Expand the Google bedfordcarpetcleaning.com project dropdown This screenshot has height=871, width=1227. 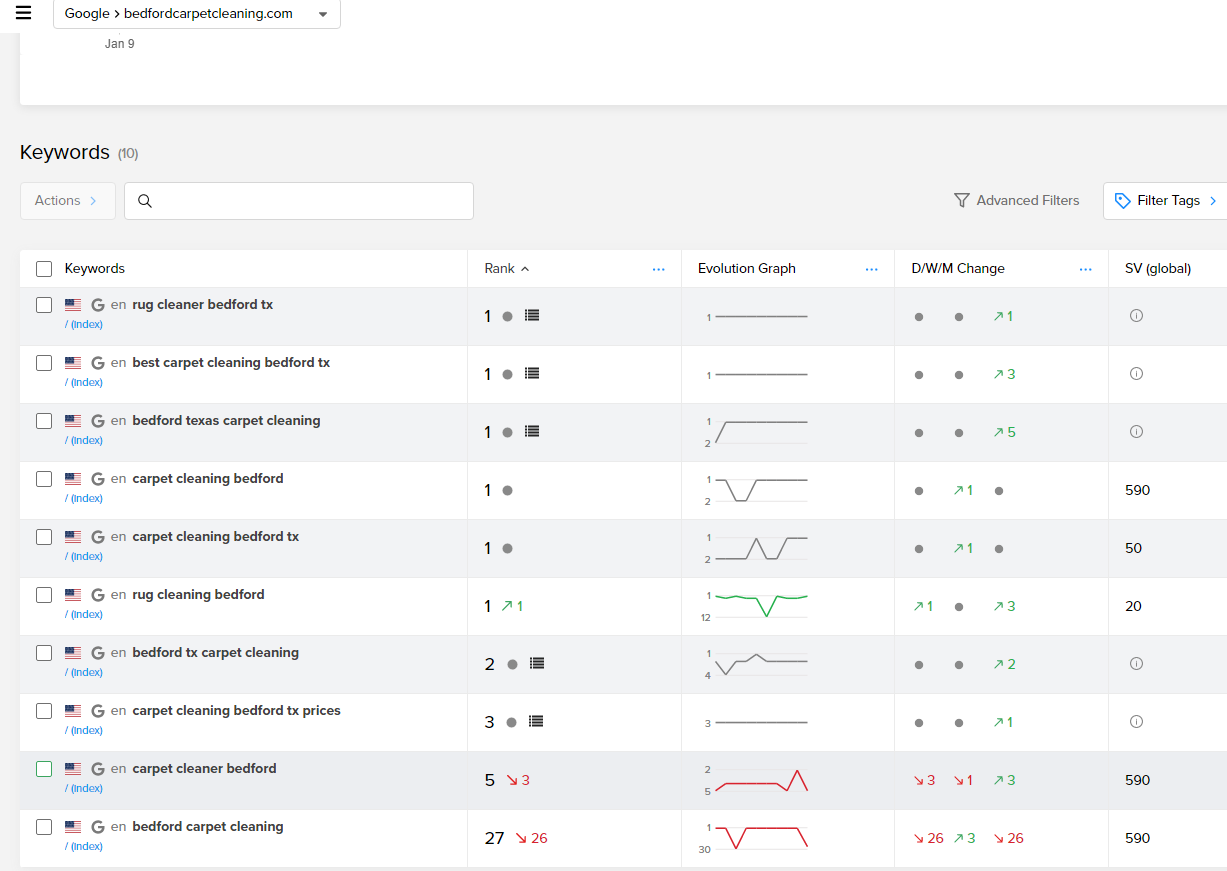tap(322, 15)
